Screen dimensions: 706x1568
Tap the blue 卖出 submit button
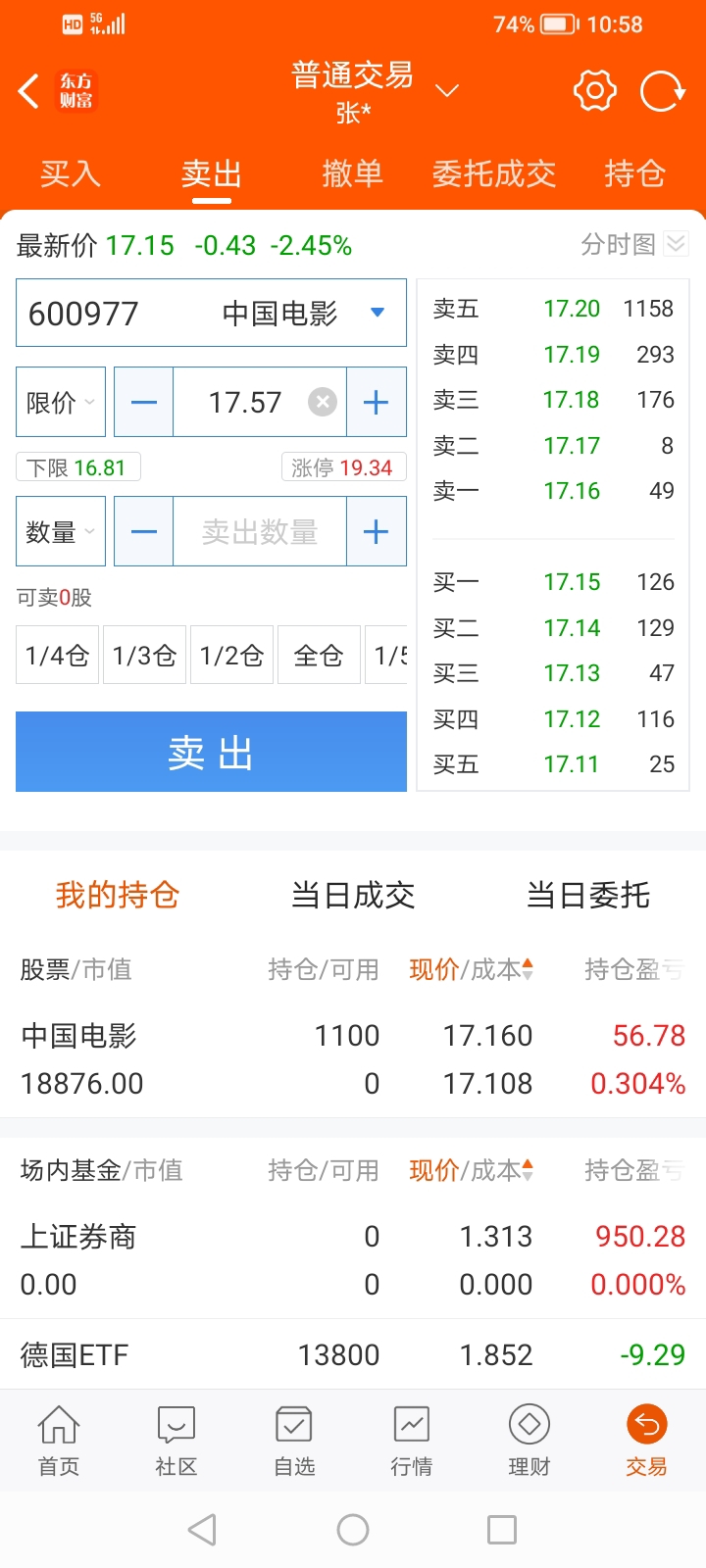pyautogui.click(x=211, y=752)
